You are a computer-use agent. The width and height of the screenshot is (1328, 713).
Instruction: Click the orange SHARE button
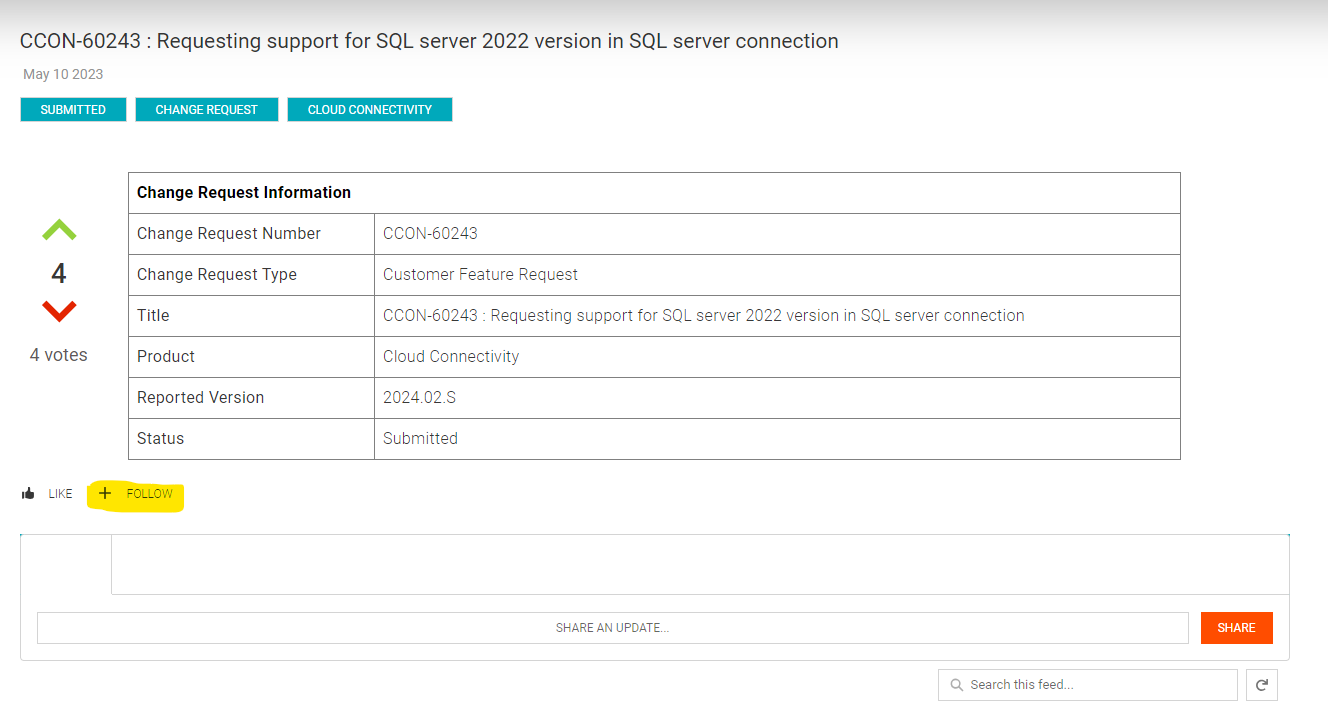pos(1237,628)
